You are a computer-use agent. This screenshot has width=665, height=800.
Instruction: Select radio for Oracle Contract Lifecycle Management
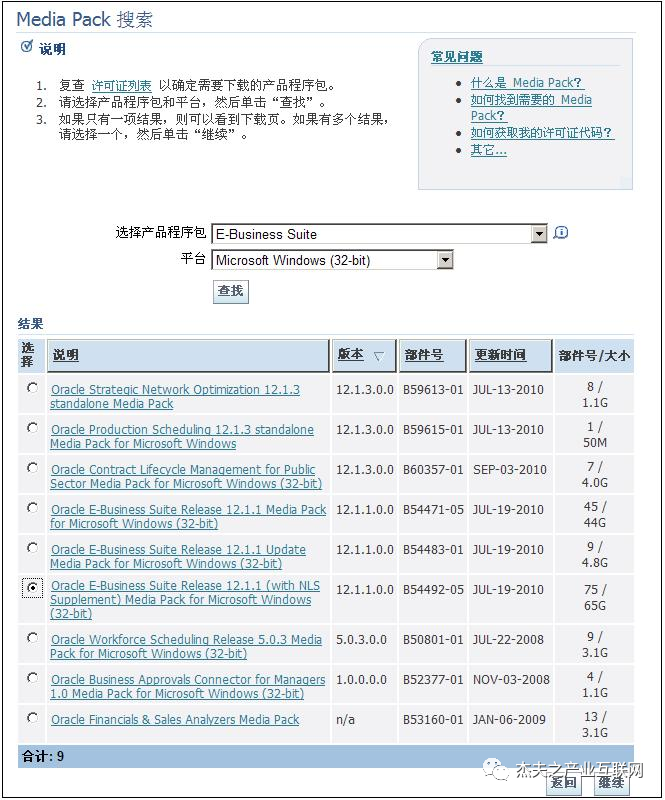point(32,467)
